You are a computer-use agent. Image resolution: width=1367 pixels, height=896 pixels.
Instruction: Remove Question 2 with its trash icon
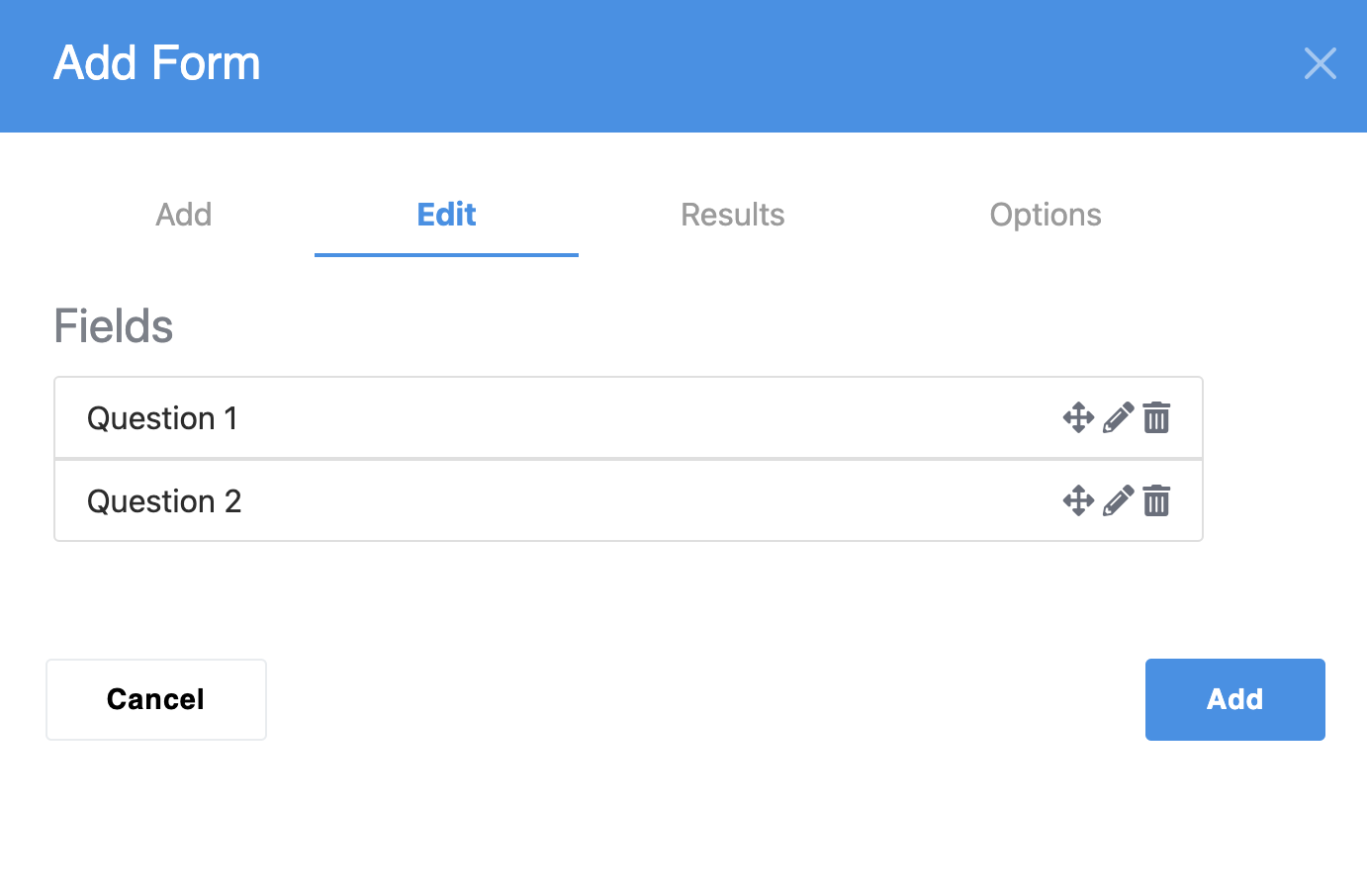1156,500
